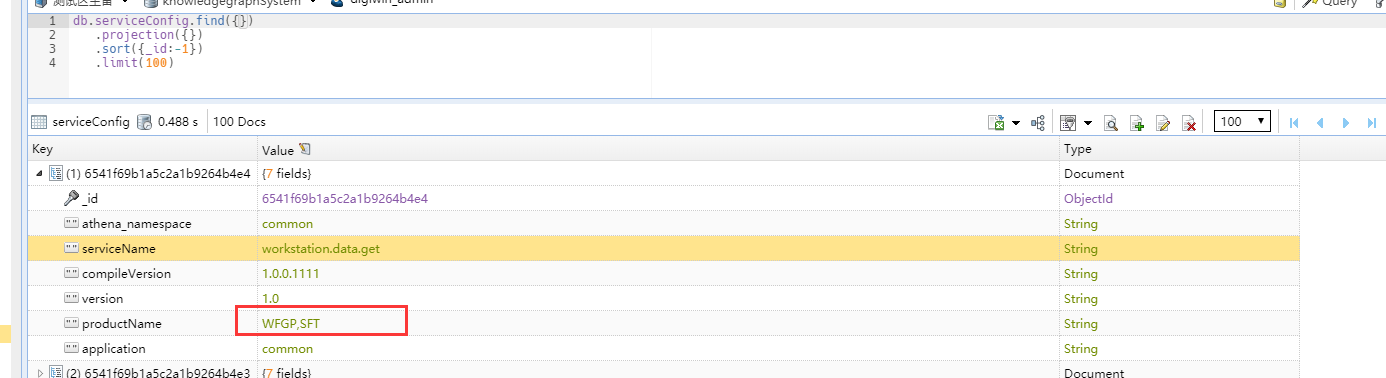Image resolution: width=1386 pixels, height=378 pixels.
Task: Collapse document 6541f69b1a5c2a1b9264b4e4
Action: [39, 173]
